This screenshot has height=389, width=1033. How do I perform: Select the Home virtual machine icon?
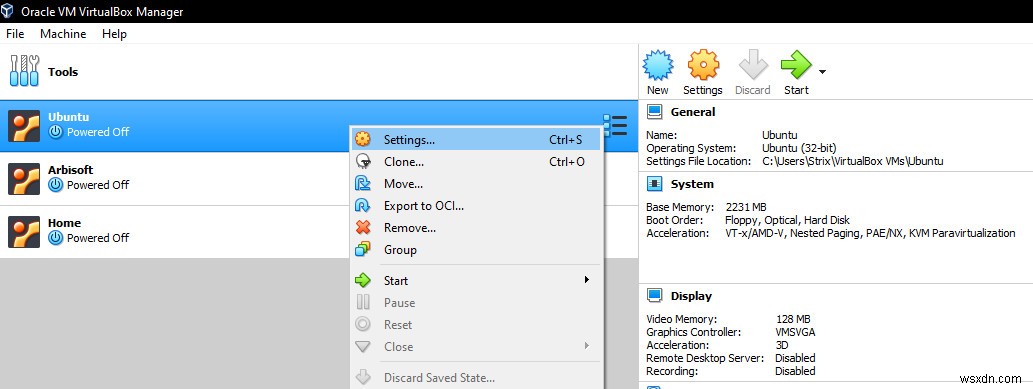coord(24,232)
